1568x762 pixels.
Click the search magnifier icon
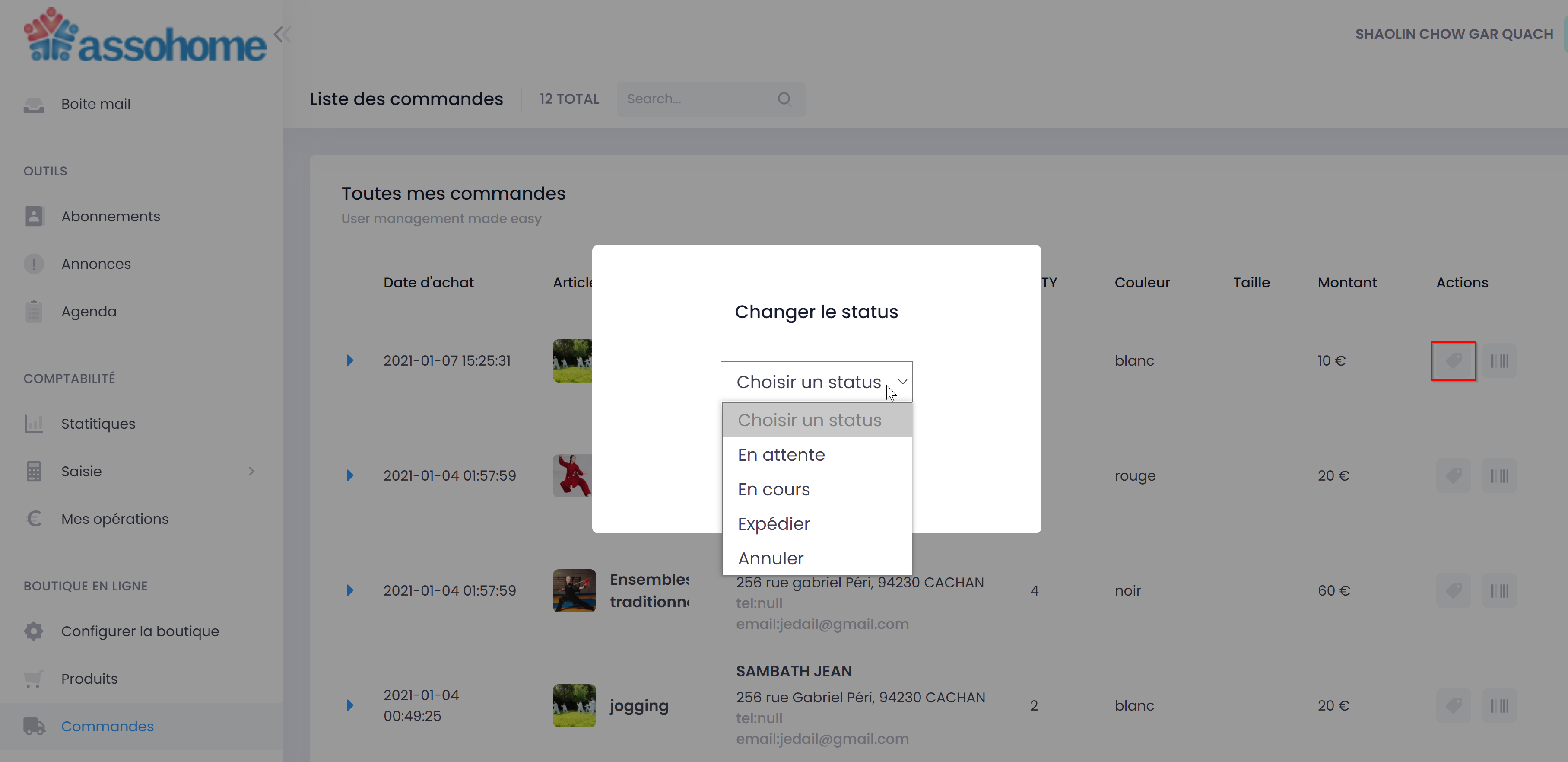click(784, 99)
